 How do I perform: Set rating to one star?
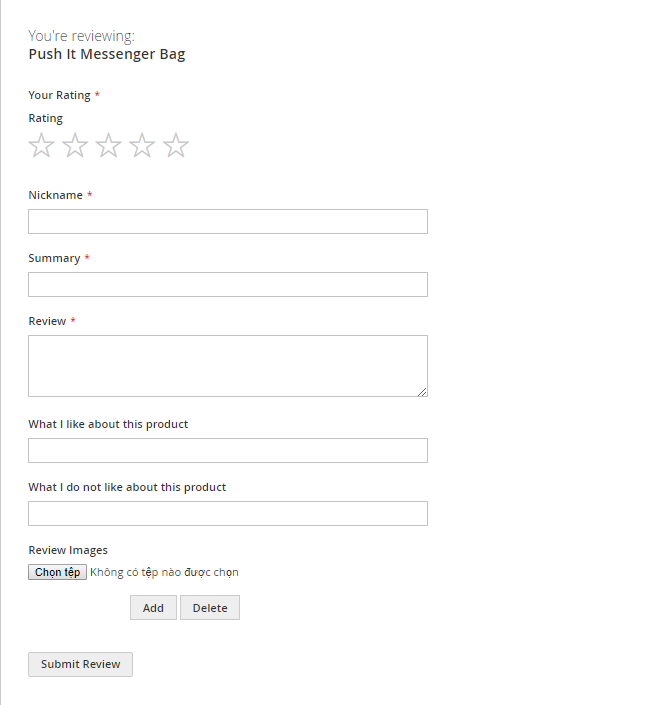tap(41, 146)
